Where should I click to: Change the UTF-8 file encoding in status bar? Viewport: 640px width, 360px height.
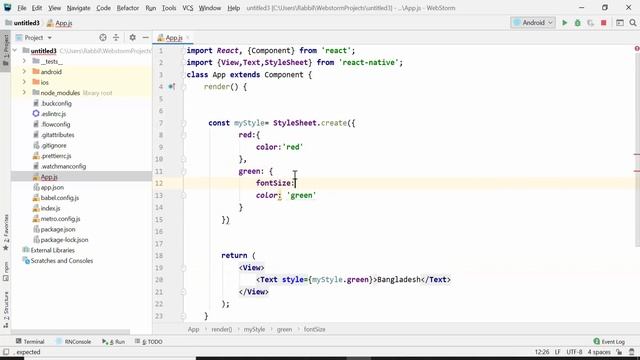coord(574,352)
